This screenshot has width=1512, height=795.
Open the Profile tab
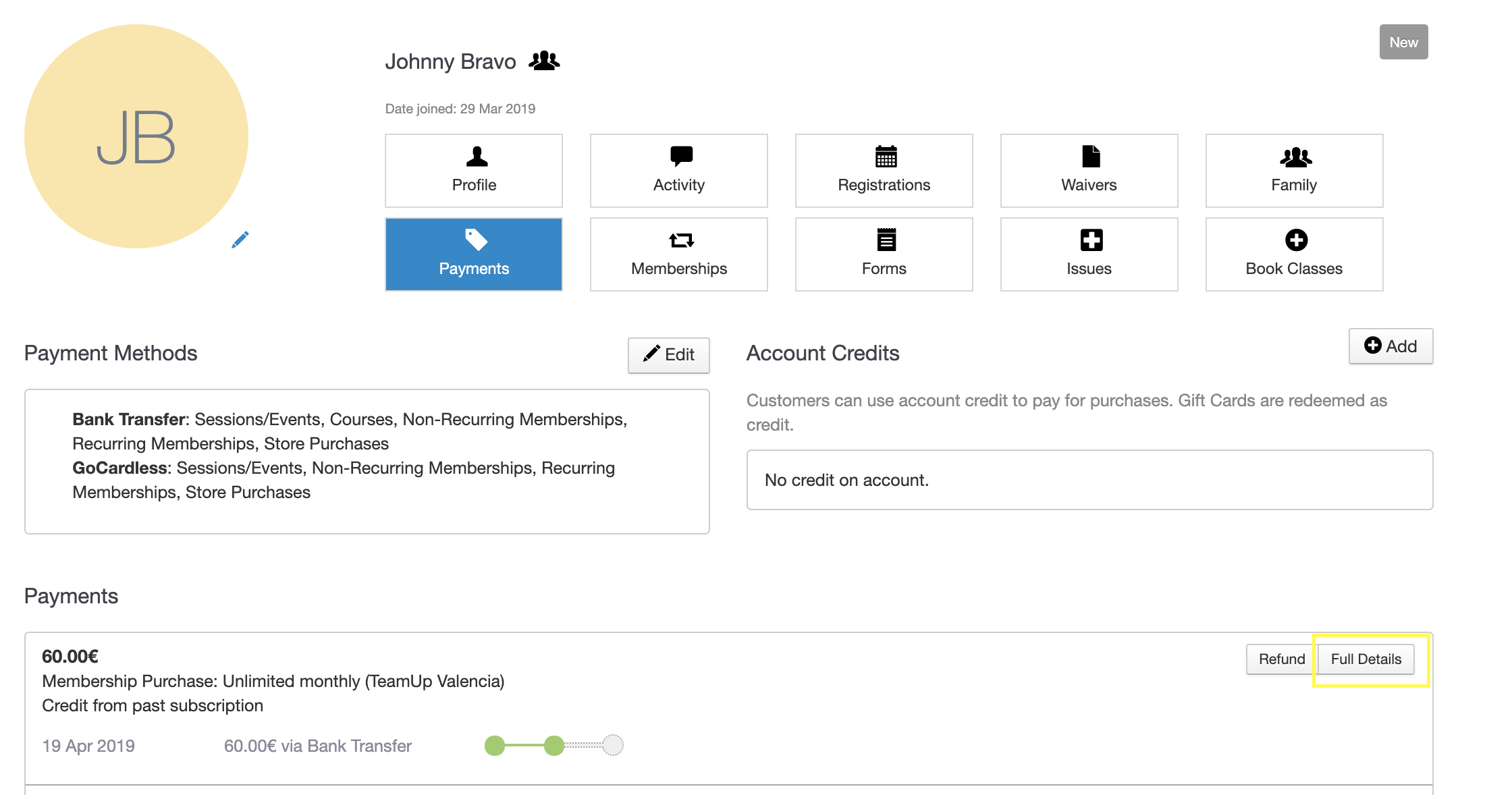474,171
